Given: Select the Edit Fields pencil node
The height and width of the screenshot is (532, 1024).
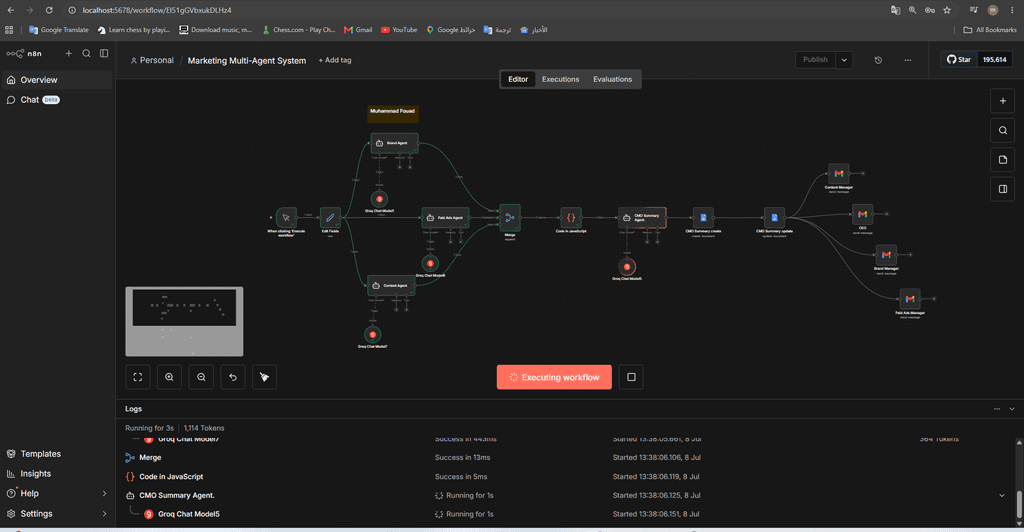Looking at the screenshot, I should [330, 217].
